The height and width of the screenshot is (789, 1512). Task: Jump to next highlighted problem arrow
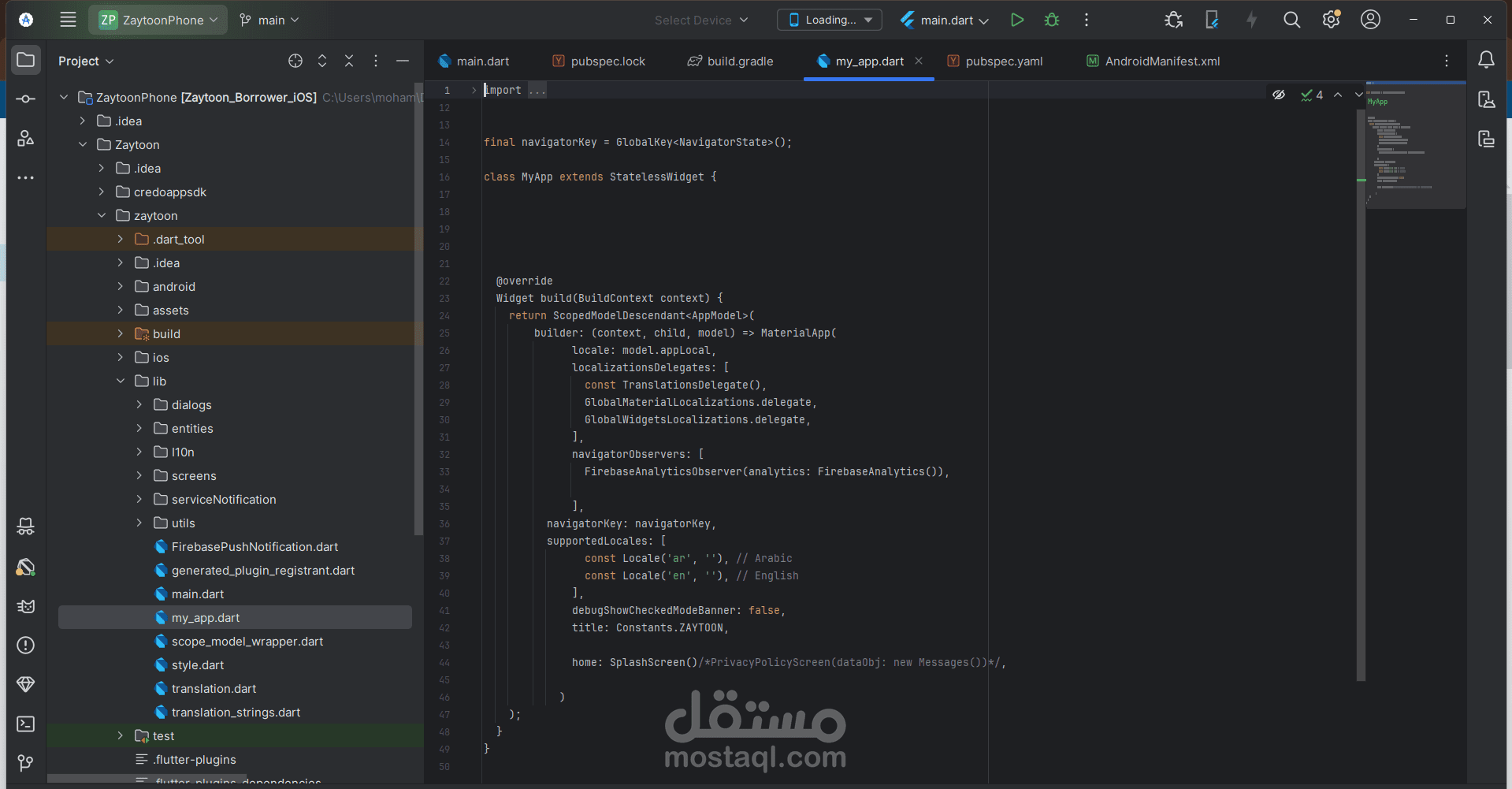[x=1358, y=95]
